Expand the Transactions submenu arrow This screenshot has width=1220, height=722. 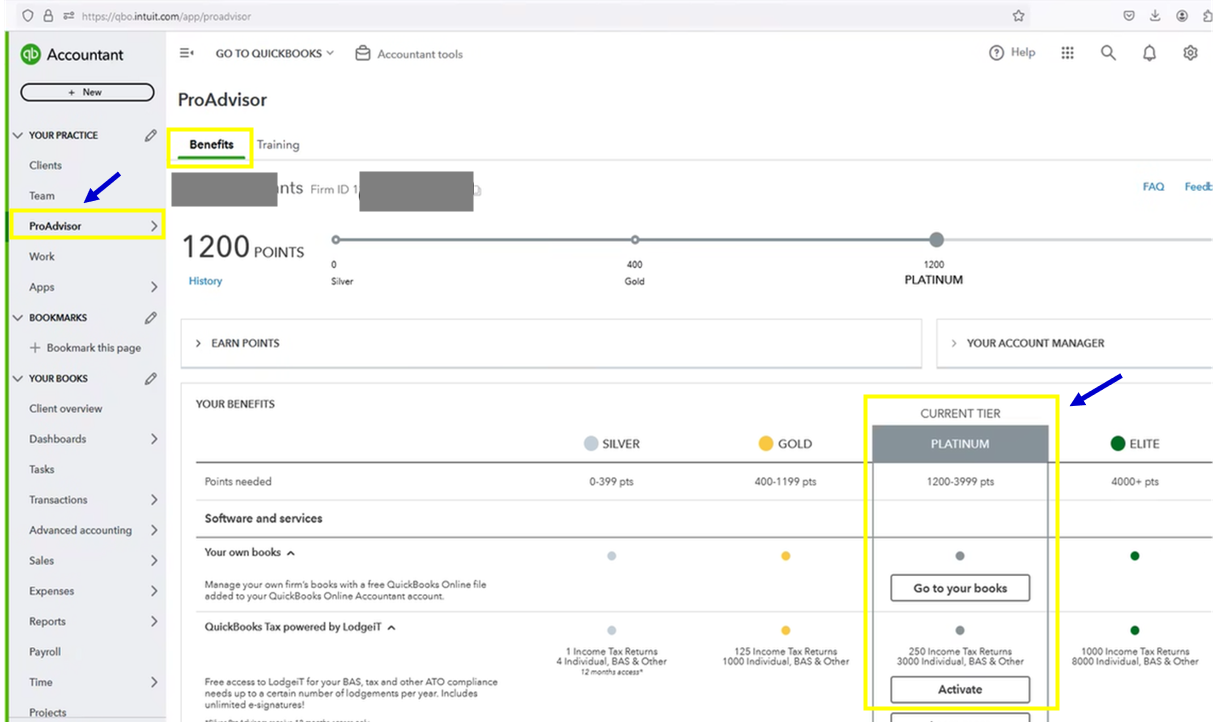[154, 500]
